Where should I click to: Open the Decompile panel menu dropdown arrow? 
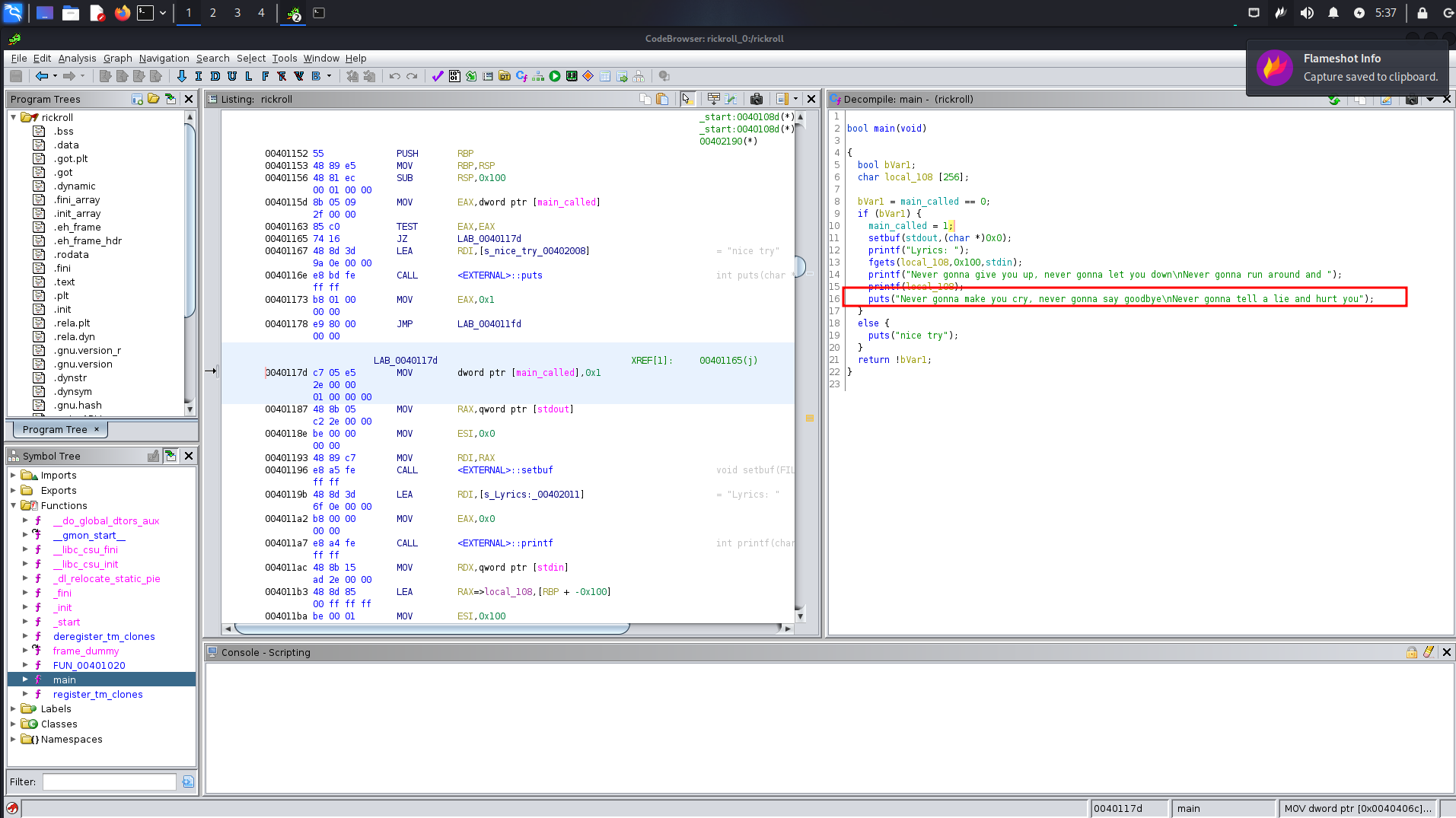point(1429,99)
